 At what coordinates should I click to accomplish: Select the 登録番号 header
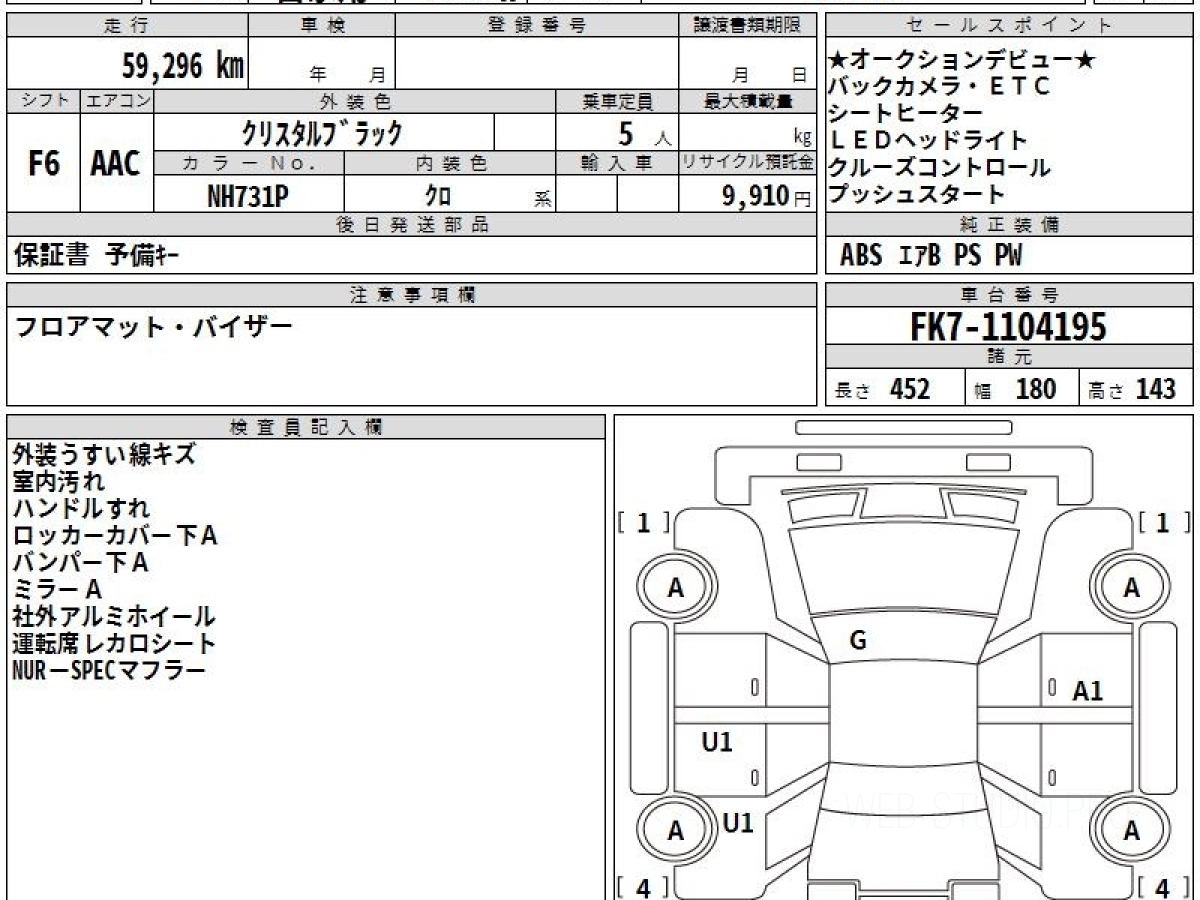pos(537,26)
